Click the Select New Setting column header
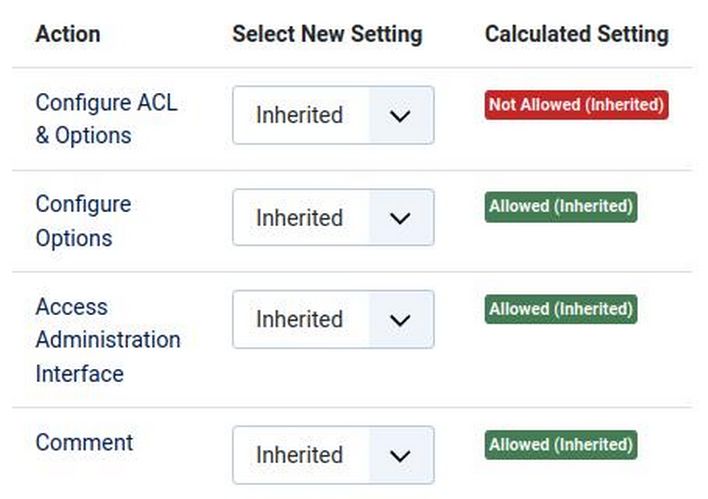This screenshot has height=499, width=708. (327, 34)
